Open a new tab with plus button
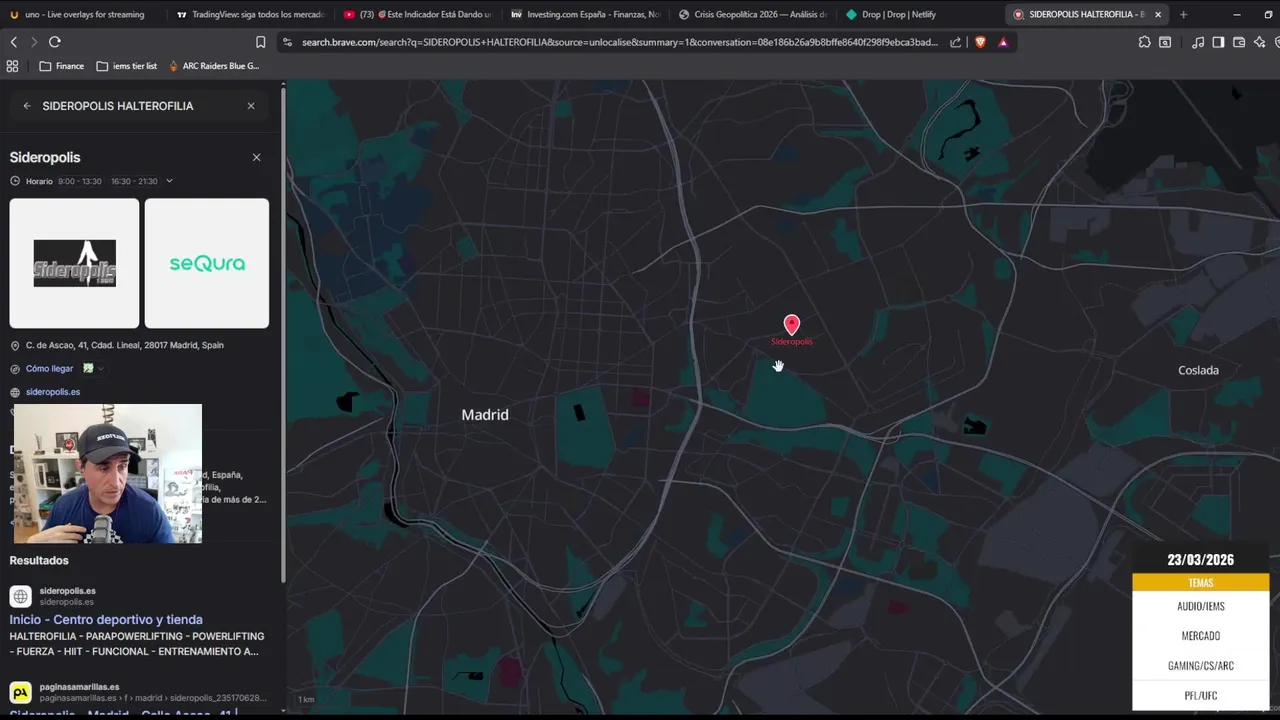Image resolution: width=1280 pixels, height=720 pixels. (1183, 14)
